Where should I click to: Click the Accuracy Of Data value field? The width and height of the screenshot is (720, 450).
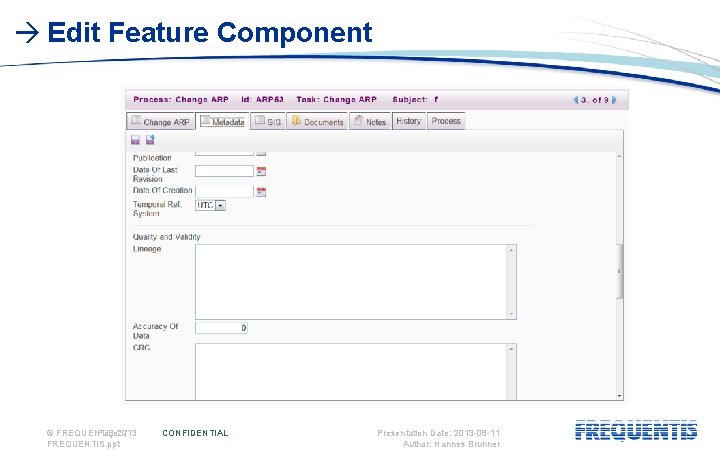pyautogui.click(x=221, y=327)
